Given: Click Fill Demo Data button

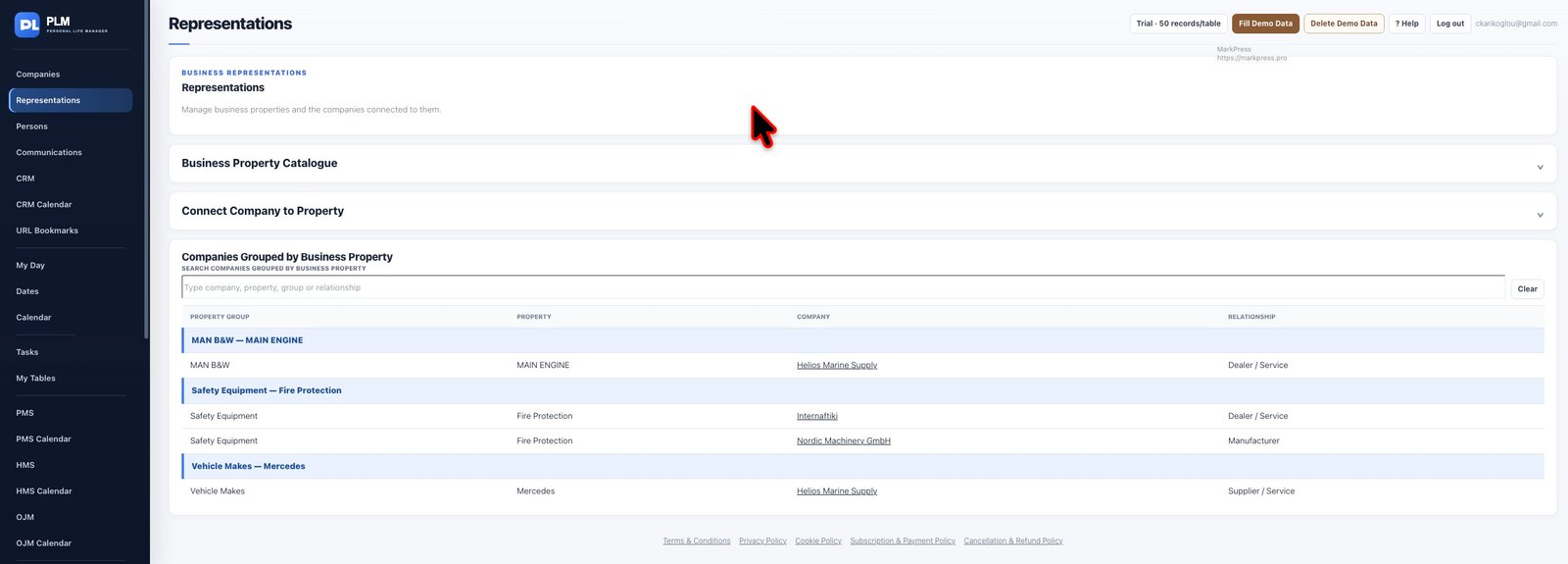Looking at the screenshot, I should pos(1265,24).
